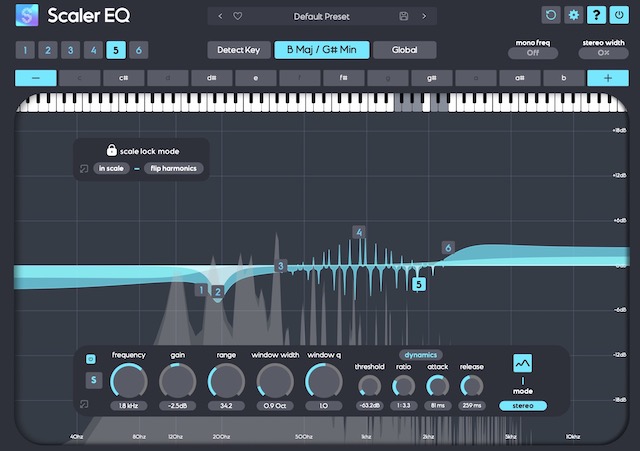
Task: Toggle the mono freq Off switch
Action: pyautogui.click(x=534, y=53)
